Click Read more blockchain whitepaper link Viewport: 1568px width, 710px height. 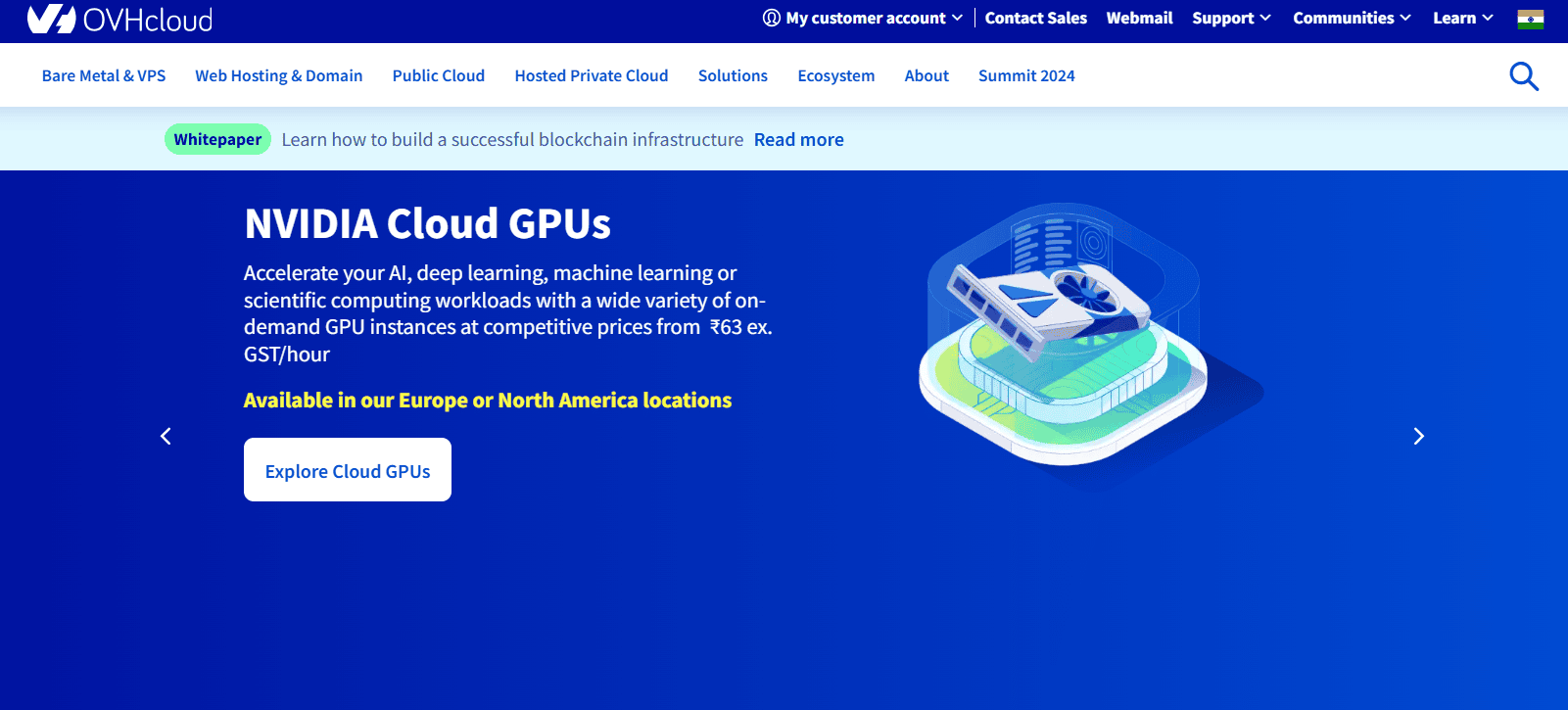[x=799, y=139]
